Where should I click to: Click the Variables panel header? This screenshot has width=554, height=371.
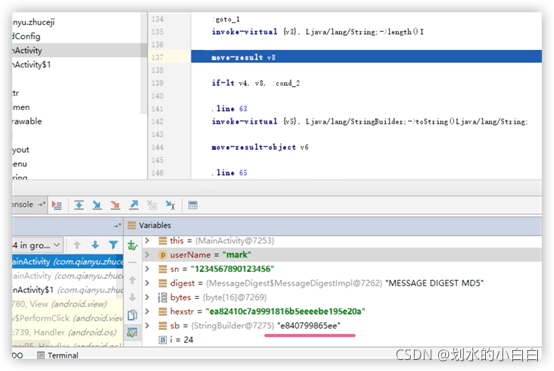[333, 225]
